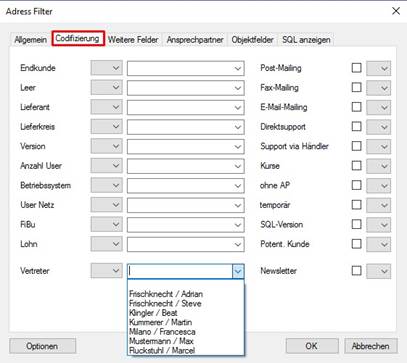Select the Ansprechpartner tab
407x363 pixels.
pyautogui.click(x=195, y=40)
